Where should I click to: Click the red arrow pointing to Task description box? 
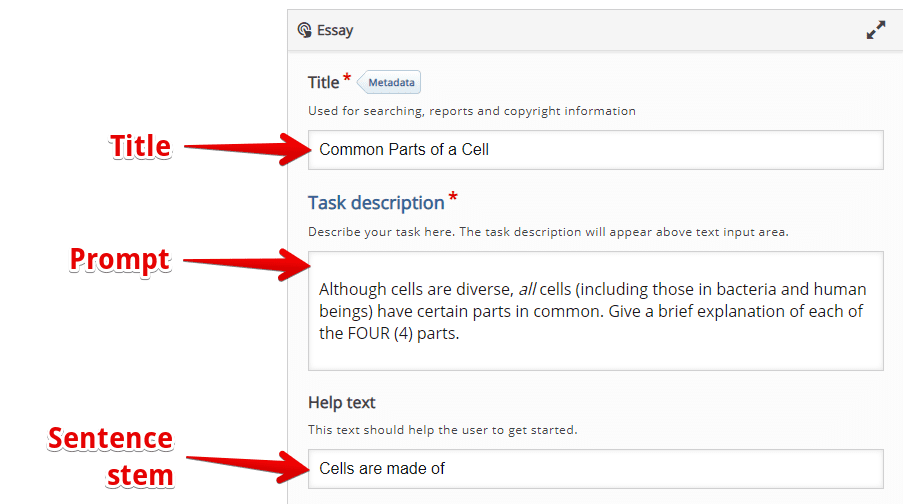(x=248, y=264)
